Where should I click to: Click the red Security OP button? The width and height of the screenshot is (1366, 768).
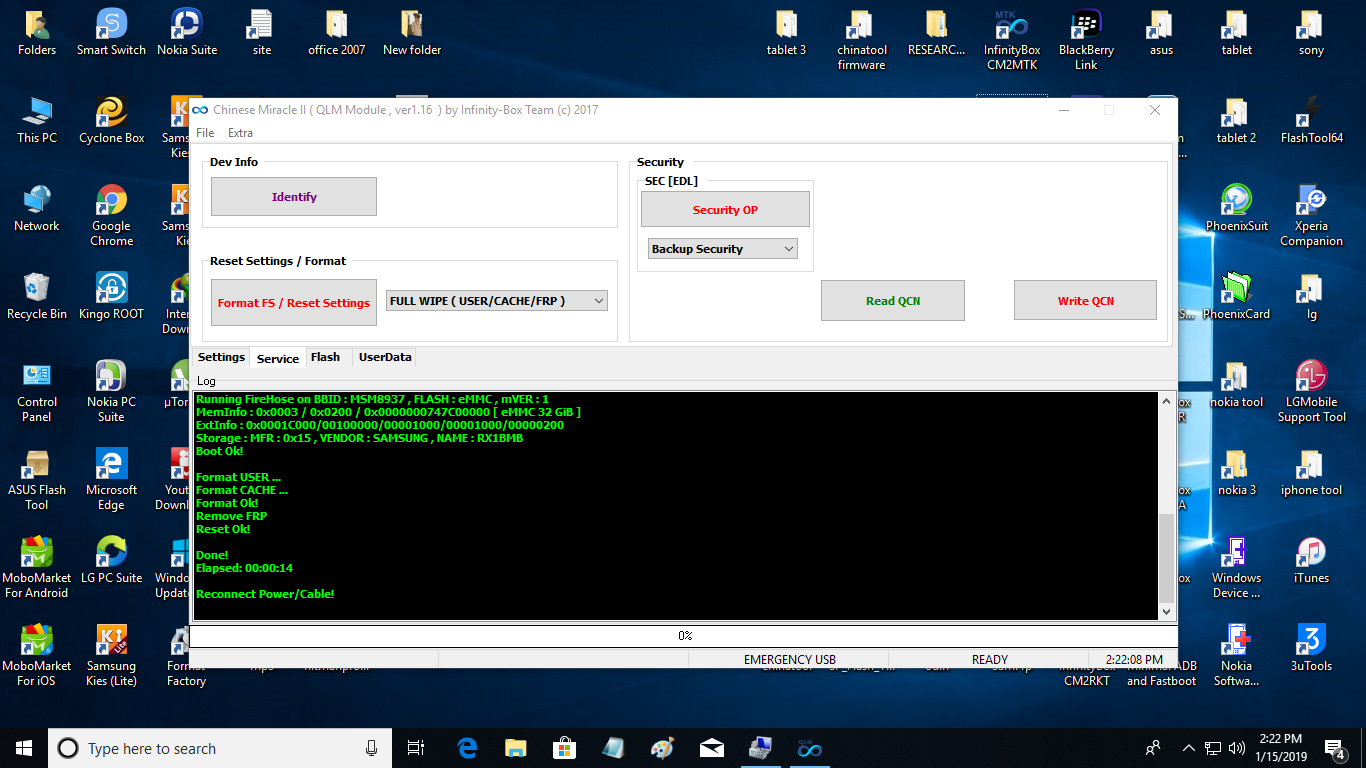coord(725,210)
